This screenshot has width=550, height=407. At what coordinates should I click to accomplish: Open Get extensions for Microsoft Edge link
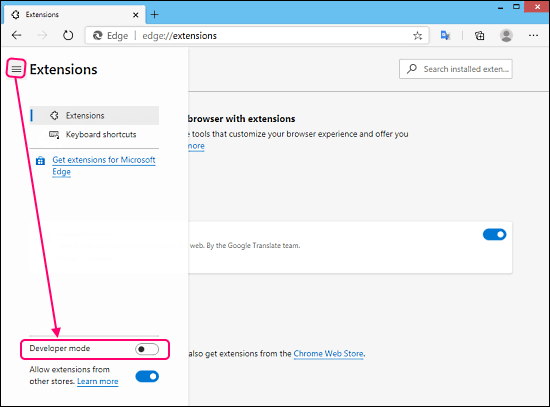point(104,166)
